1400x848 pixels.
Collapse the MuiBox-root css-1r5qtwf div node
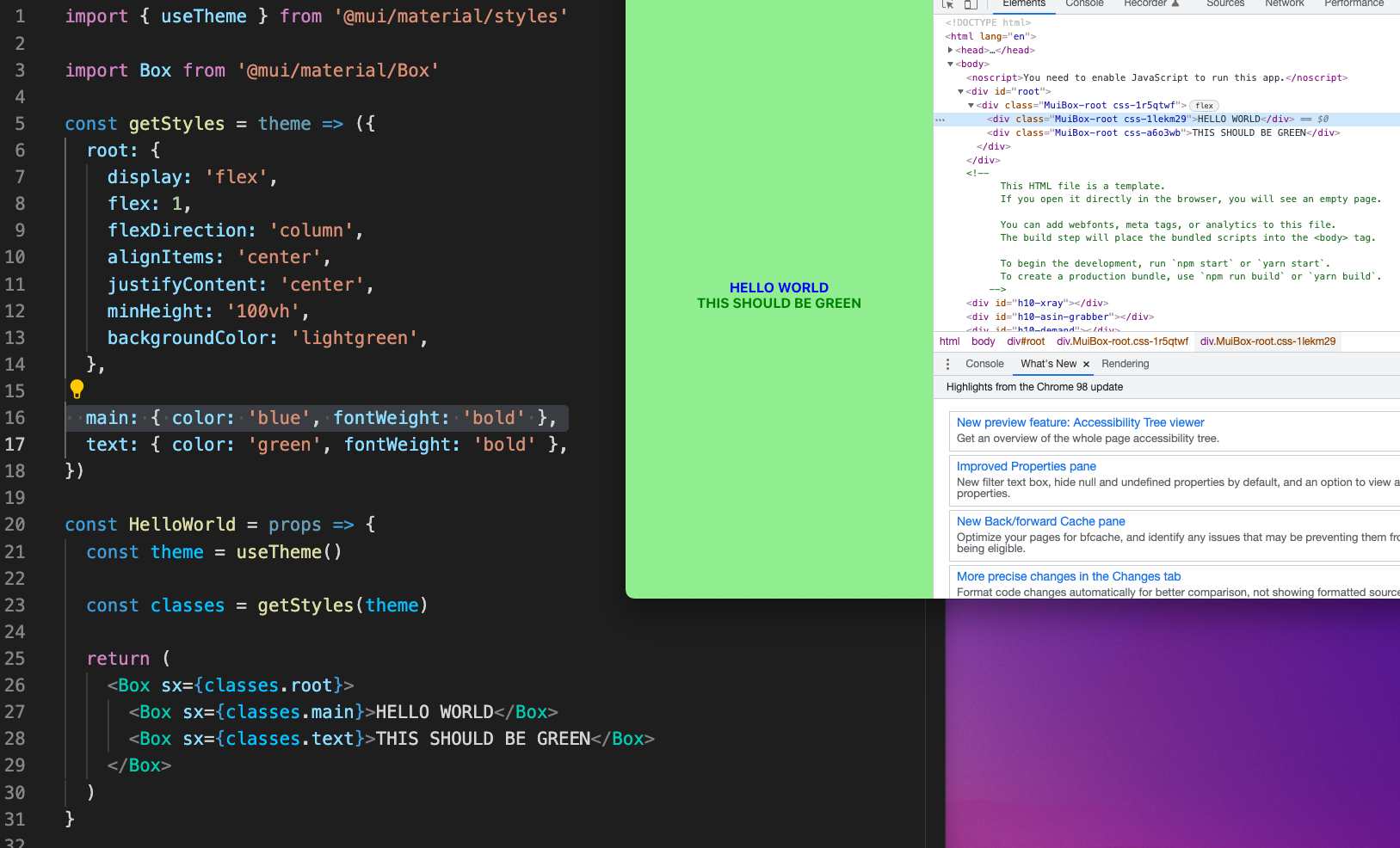click(x=971, y=105)
